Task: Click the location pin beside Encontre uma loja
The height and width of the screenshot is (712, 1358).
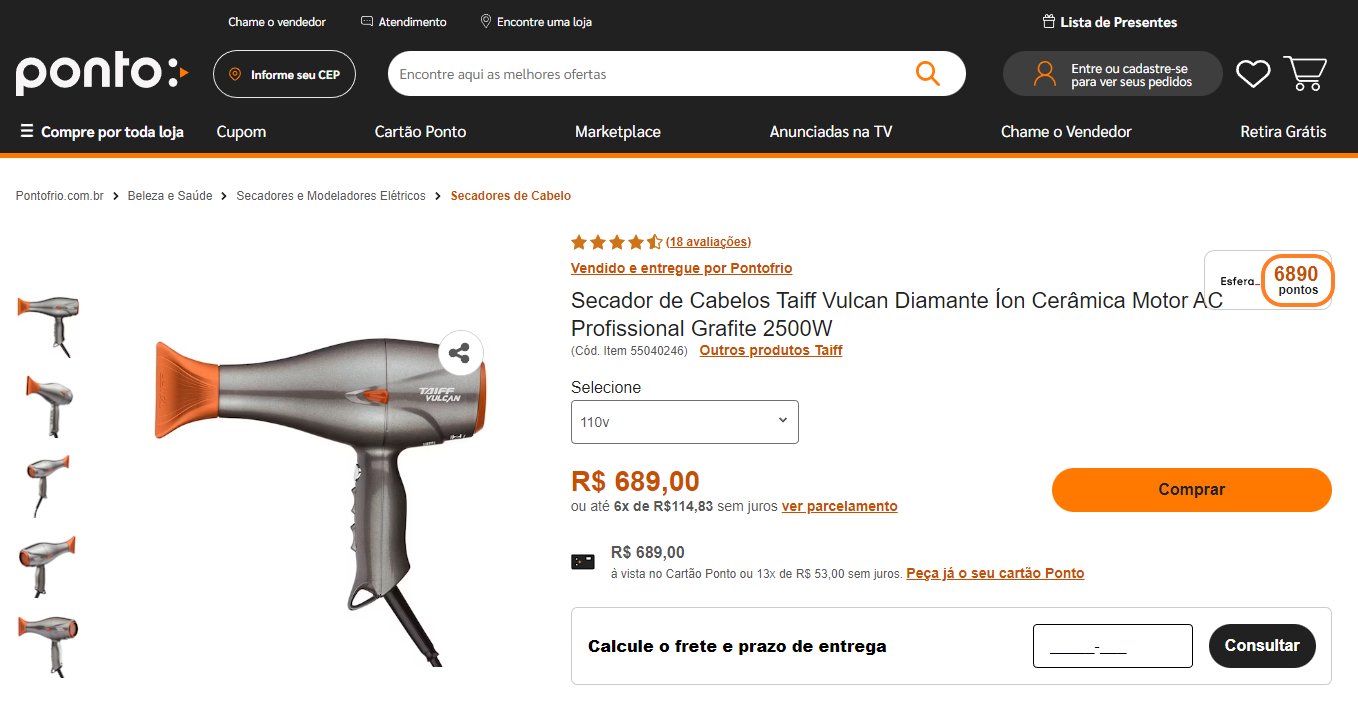Action: pyautogui.click(x=486, y=21)
